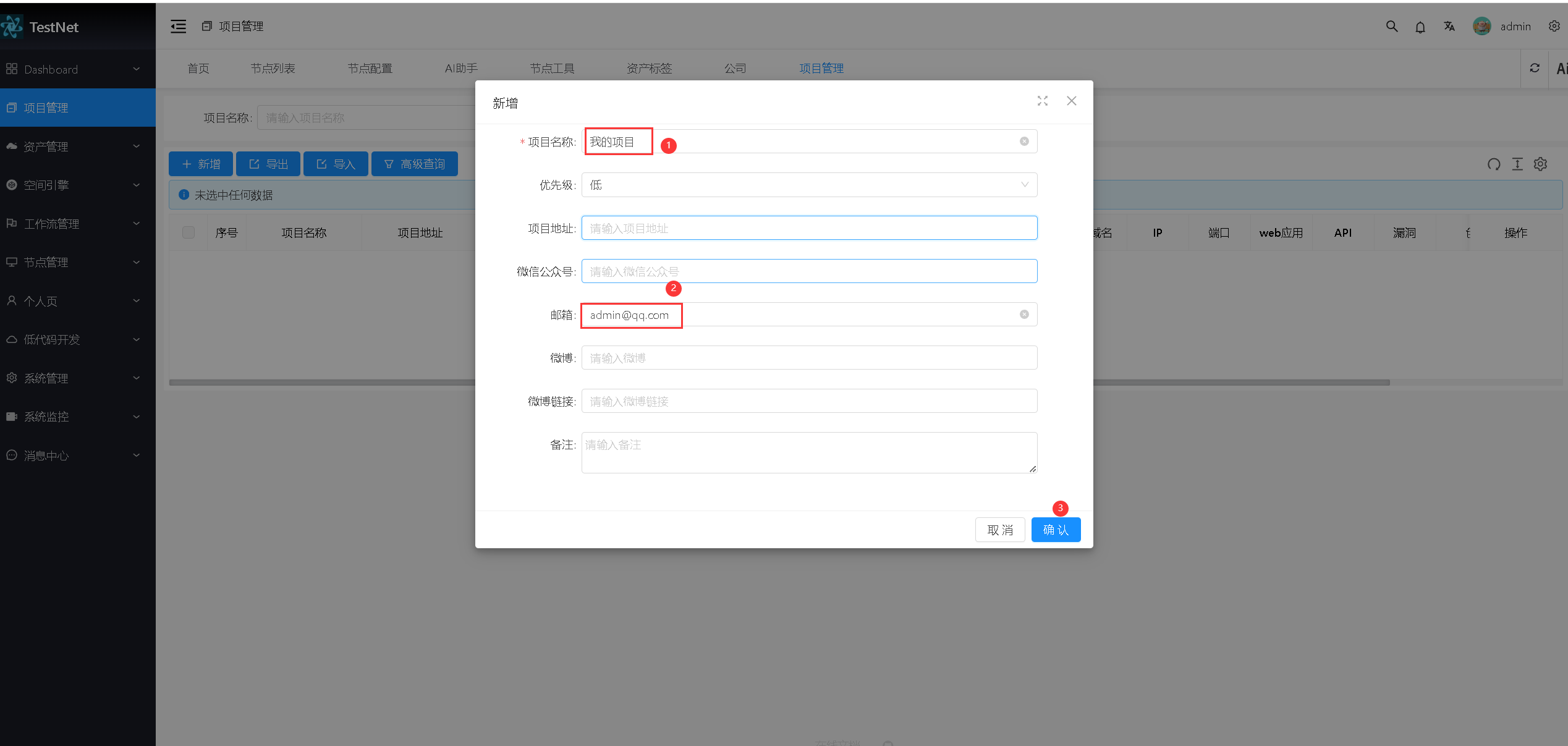The width and height of the screenshot is (1568, 746).
Task: Click the 项目地址 input field
Action: pyautogui.click(x=808, y=228)
